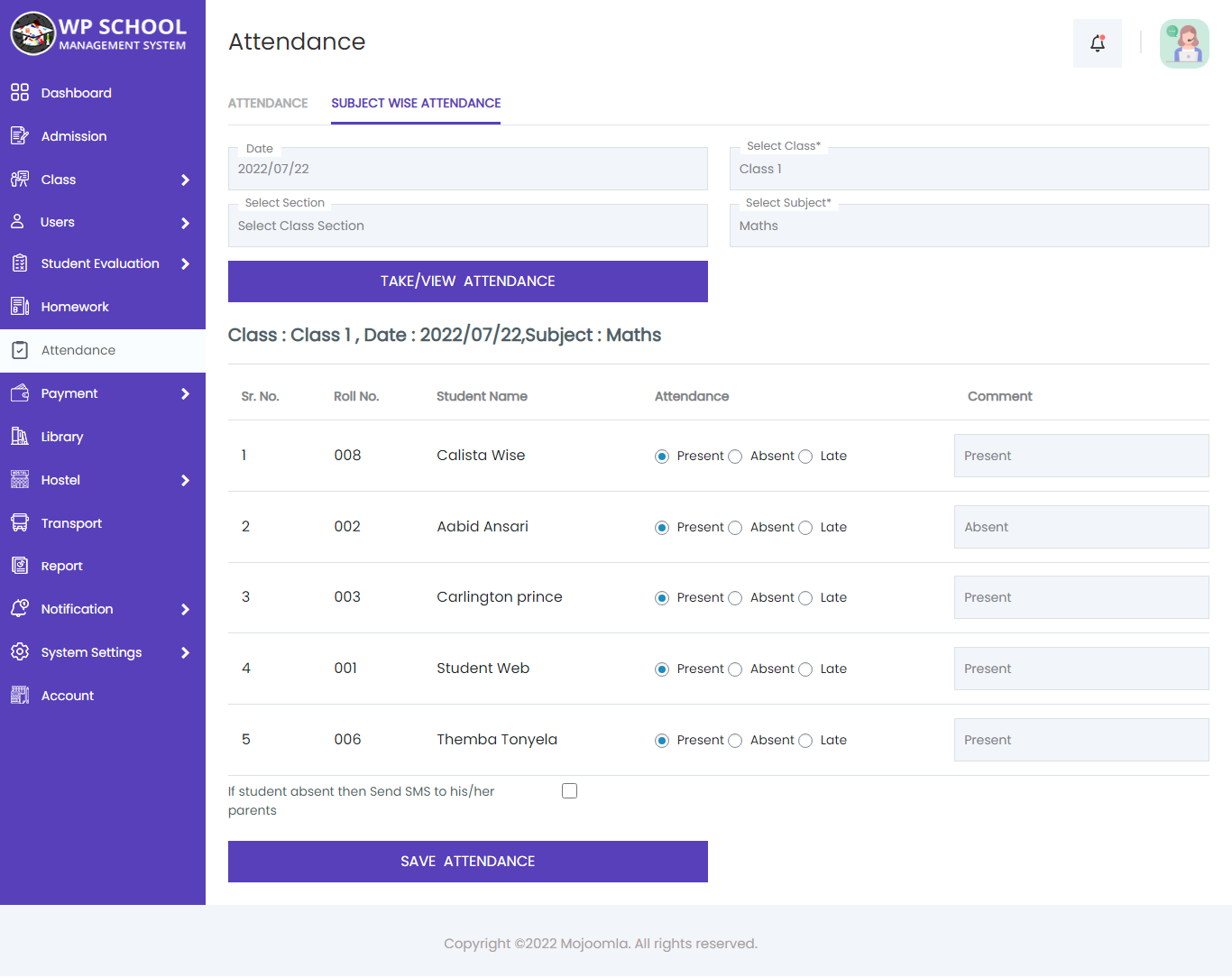Open the Homework sidebar icon

coord(20,307)
